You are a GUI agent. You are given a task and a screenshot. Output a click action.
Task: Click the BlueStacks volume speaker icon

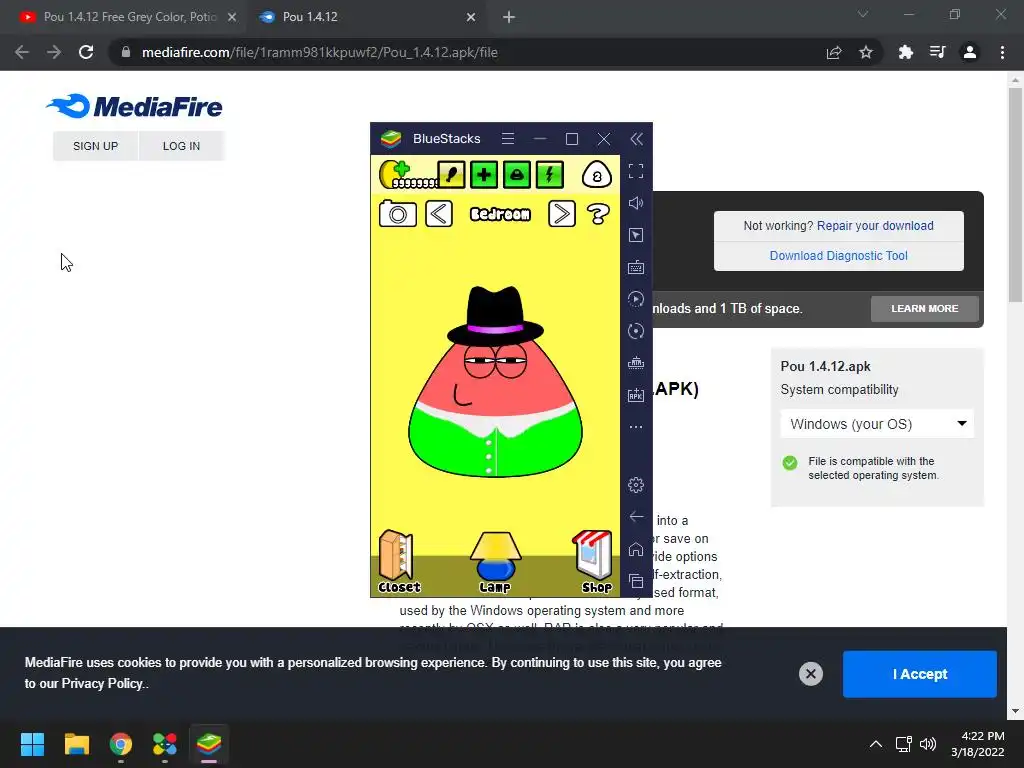point(636,203)
